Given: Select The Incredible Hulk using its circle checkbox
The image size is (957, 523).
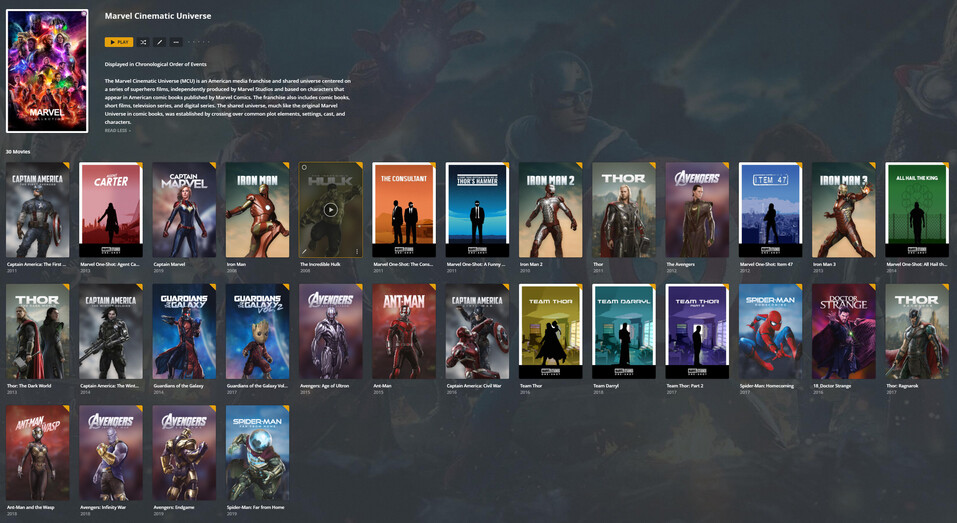Looking at the screenshot, I should pos(305,167).
